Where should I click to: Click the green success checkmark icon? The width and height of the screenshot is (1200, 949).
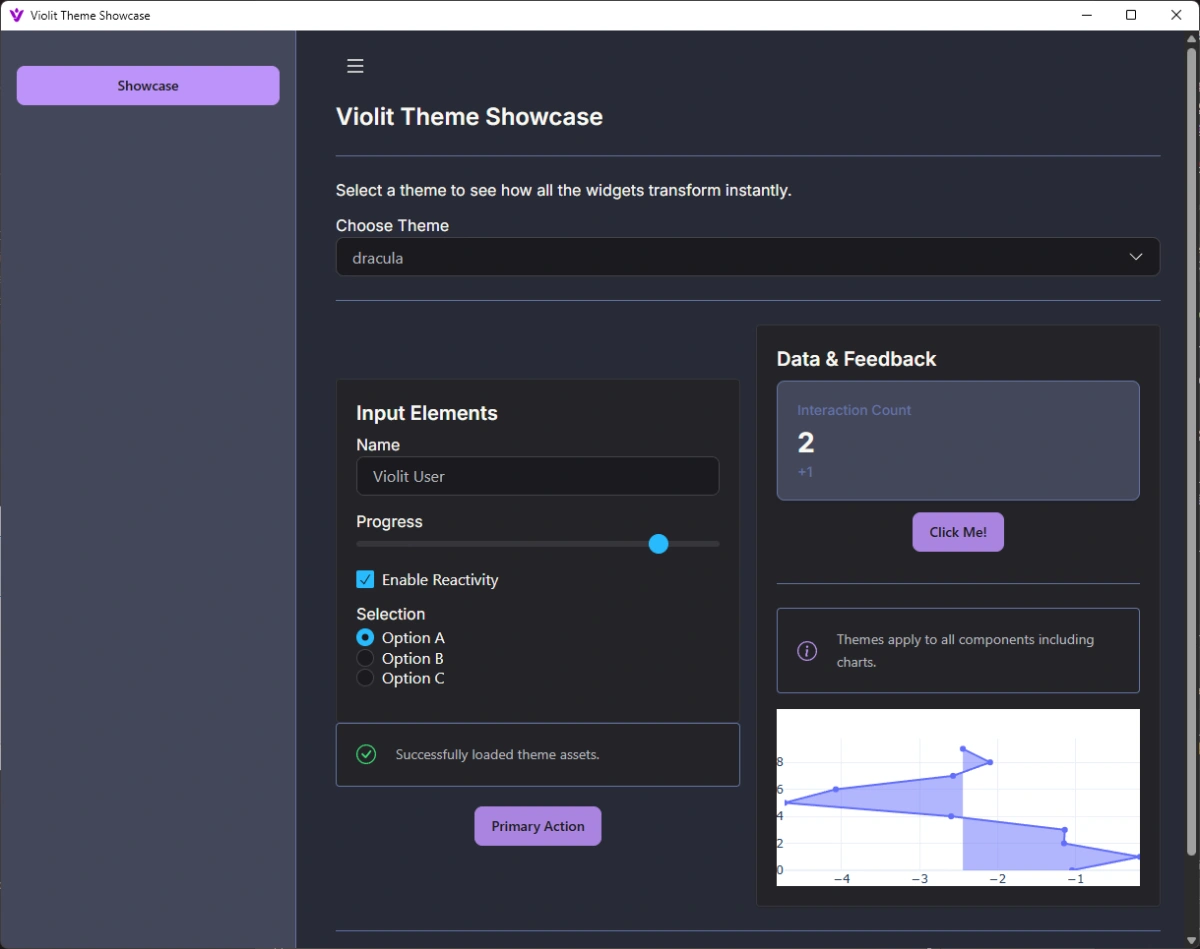pos(366,754)
